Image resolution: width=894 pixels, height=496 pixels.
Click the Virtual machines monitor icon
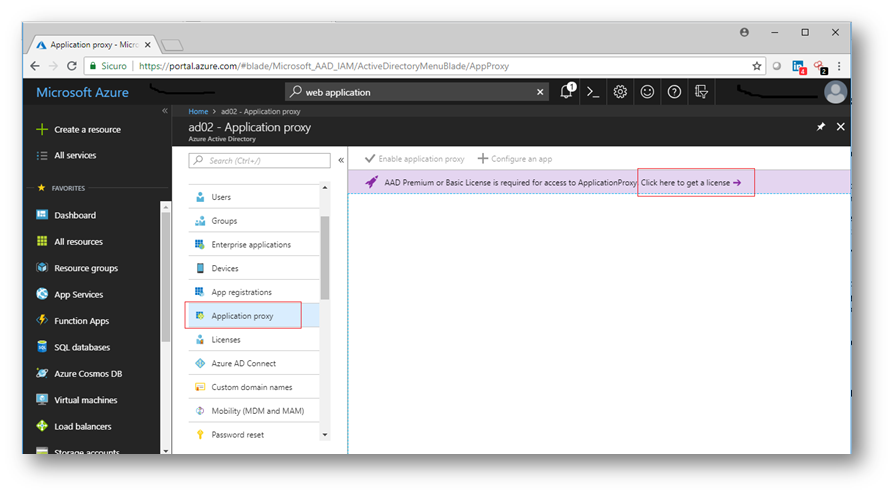[x=42, y=399]
